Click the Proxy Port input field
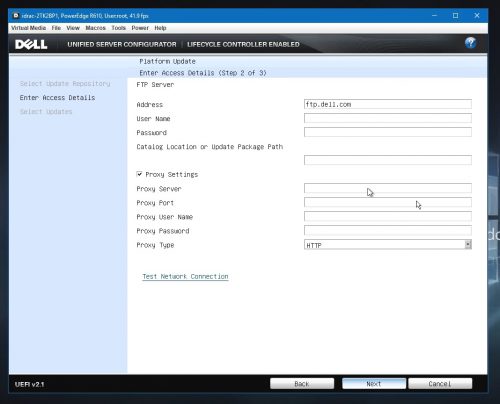The height and width of the screenshot is (404, 500). [388, 202]
